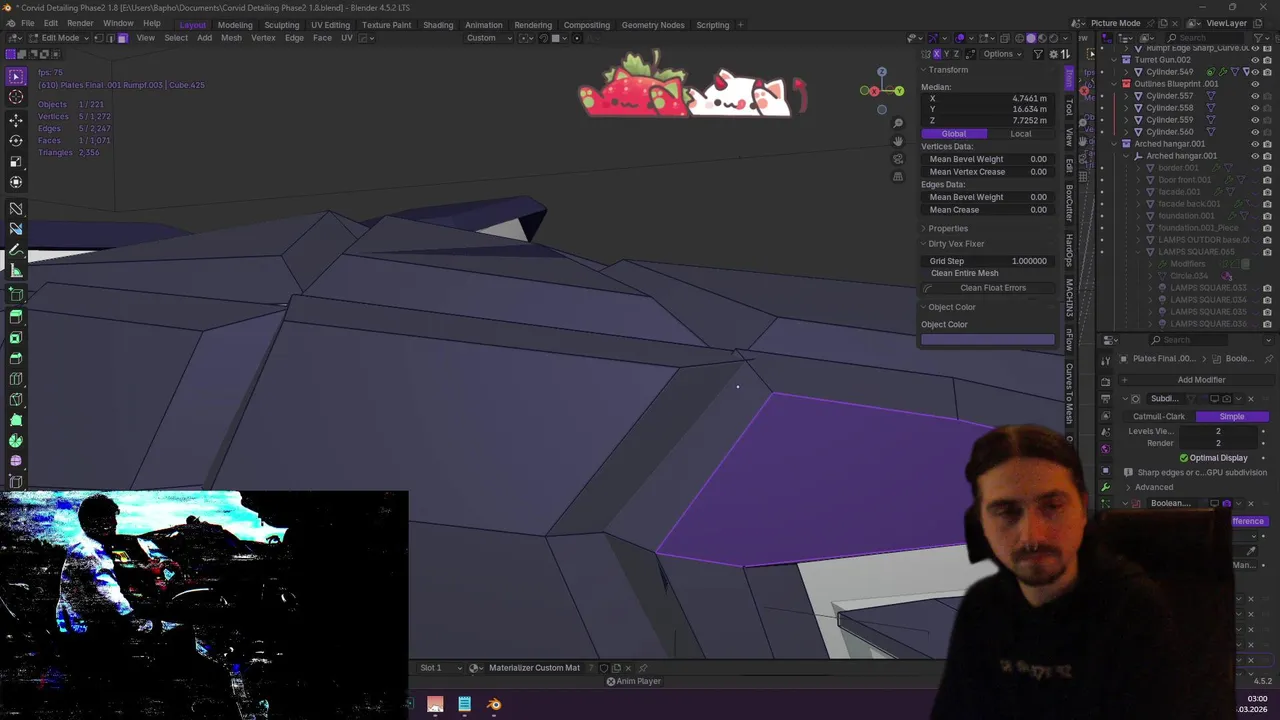
Task: Hide Cylinder.557 with its eye icon
Action: pyautogui.click(x=1255, y=96)
